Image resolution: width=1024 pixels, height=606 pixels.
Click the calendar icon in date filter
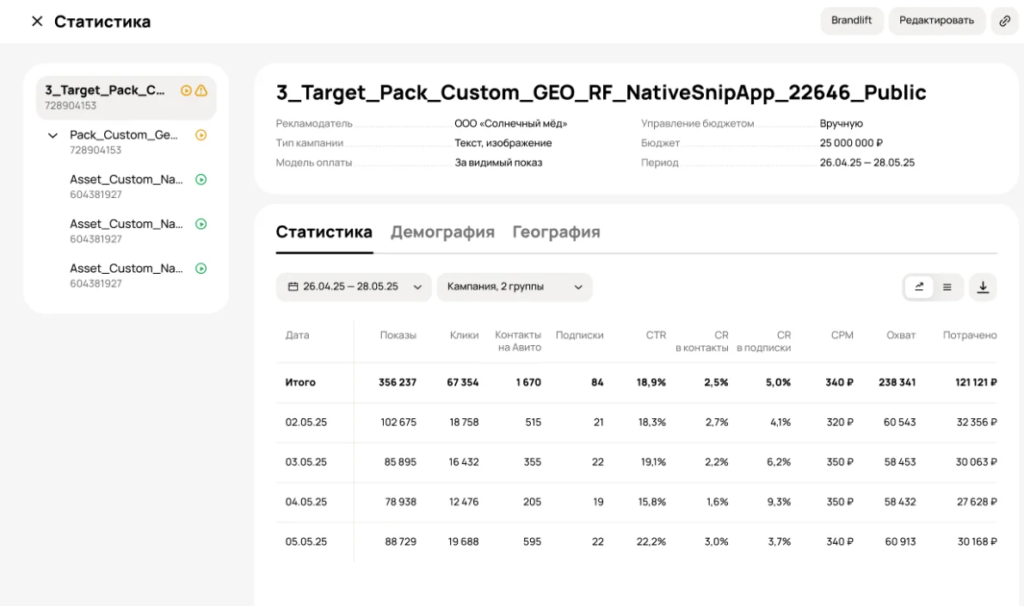(x=291, y=286)
